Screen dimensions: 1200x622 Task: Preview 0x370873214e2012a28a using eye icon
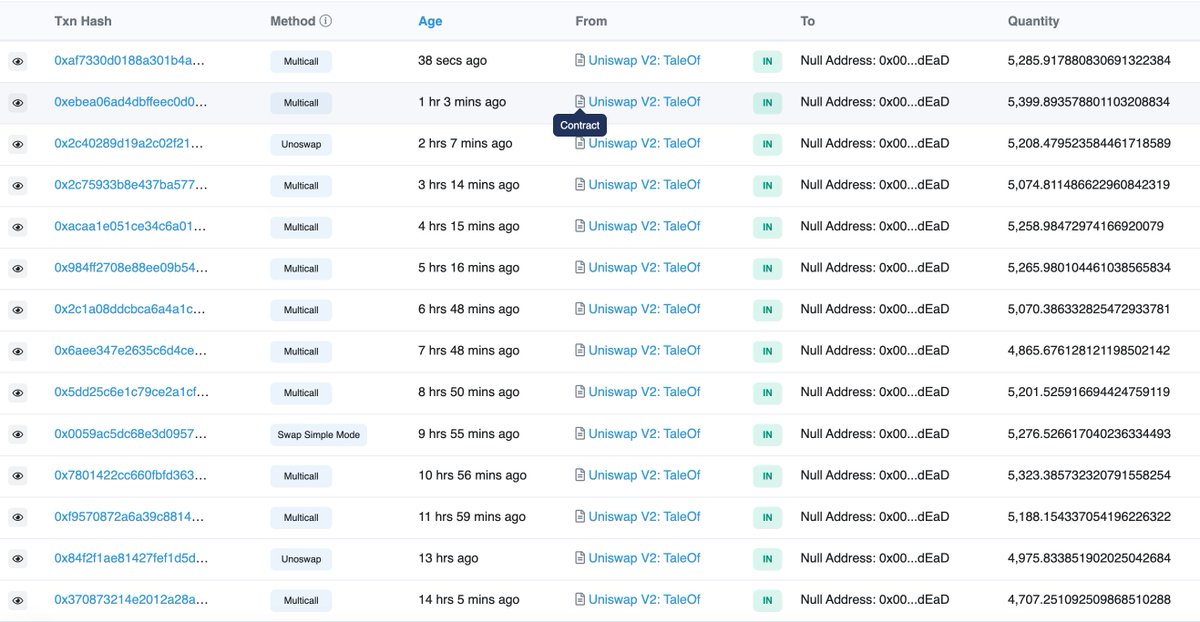(x=18, y=601)
